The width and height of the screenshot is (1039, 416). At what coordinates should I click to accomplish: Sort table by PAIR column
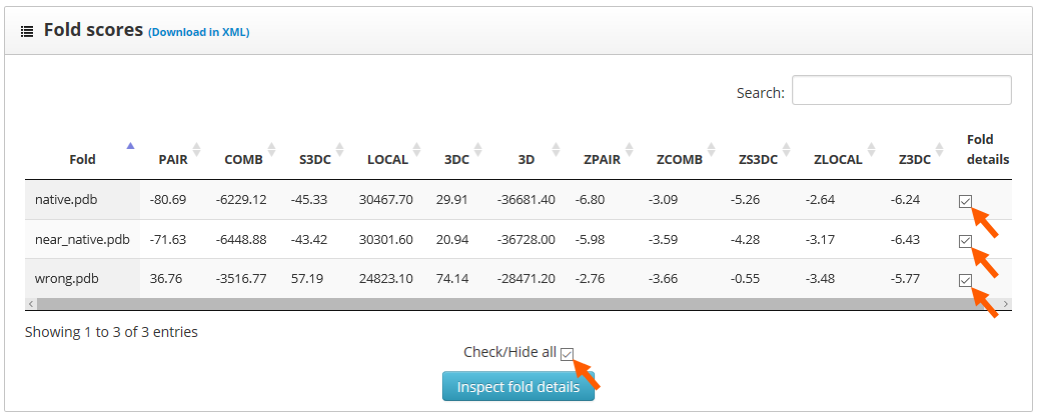[x=173, y=159]
